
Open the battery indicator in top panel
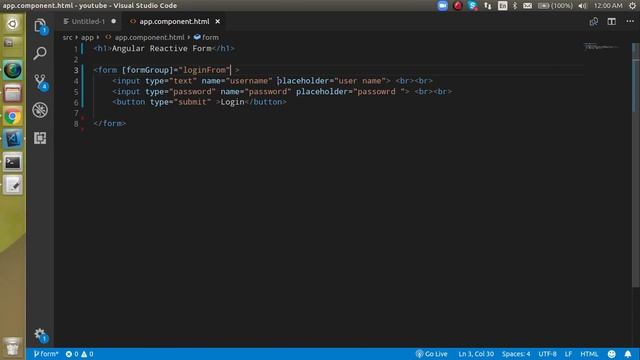pyautogui.click(x=555, y=6)
